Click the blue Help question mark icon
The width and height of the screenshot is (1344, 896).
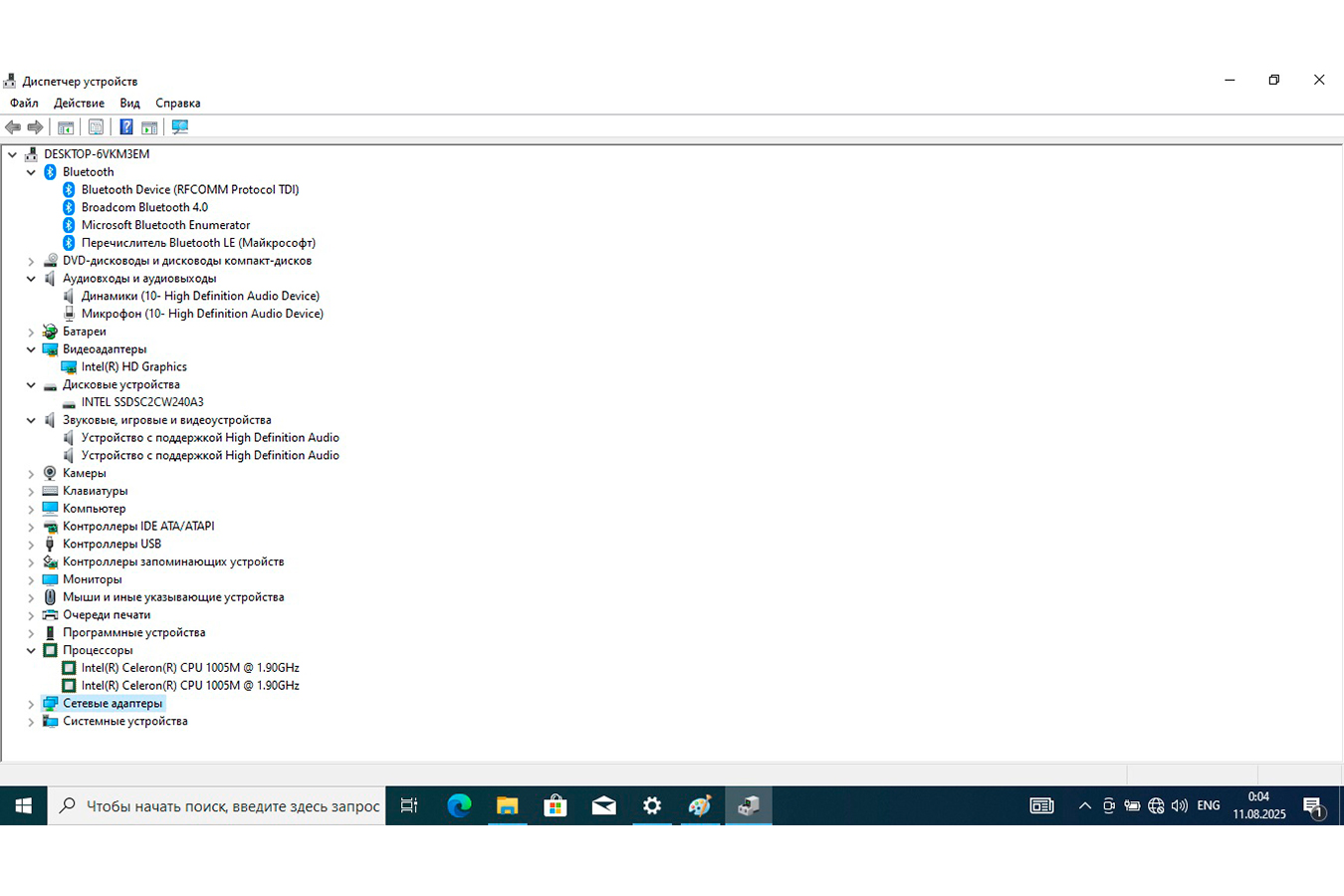(x=126, y=127)
